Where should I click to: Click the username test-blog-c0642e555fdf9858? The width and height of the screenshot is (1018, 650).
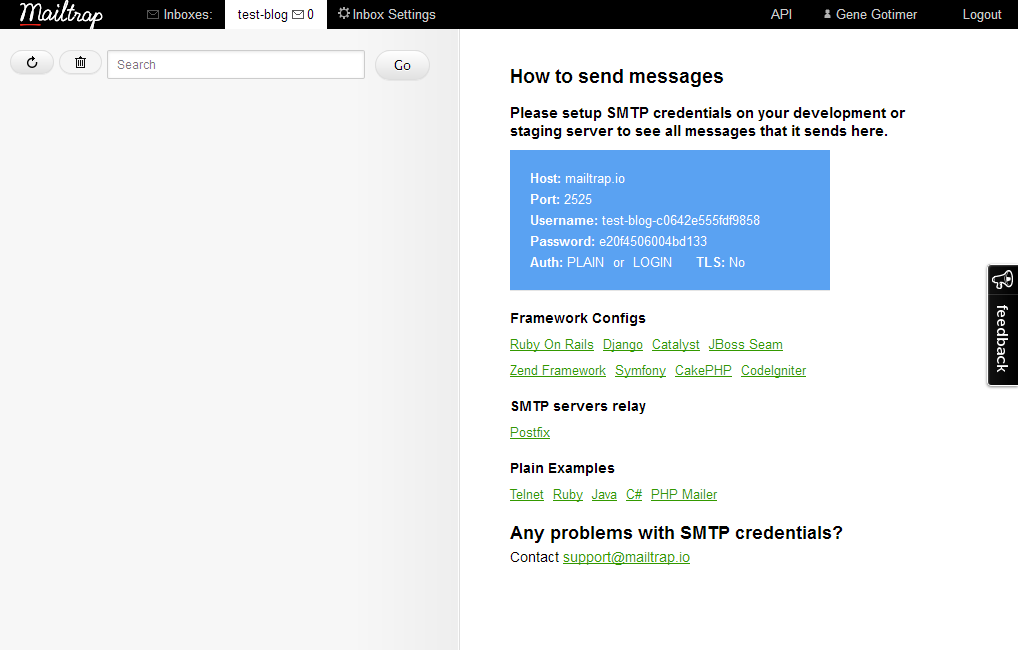(680, 220)
